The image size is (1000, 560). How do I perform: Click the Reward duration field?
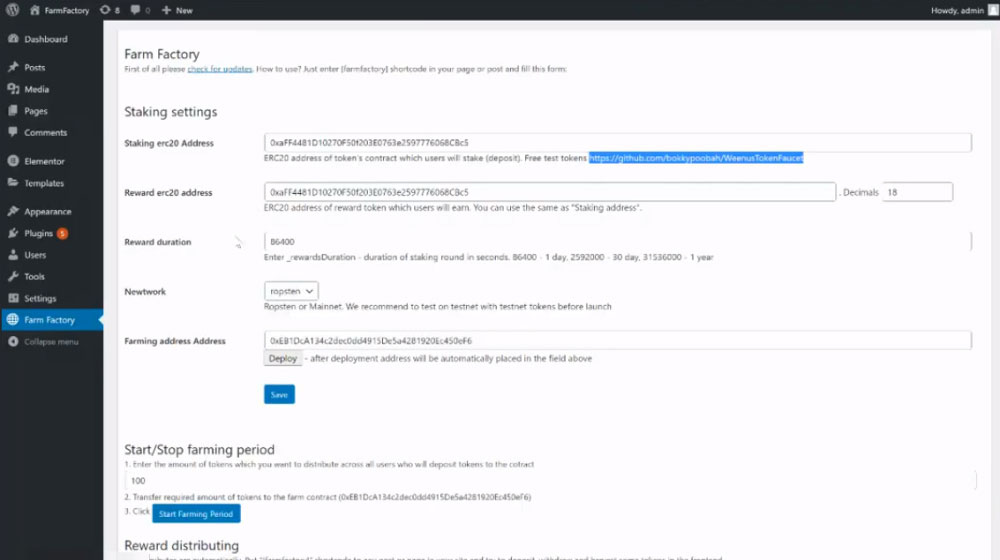pyautogui.click(x=617, y=242)
